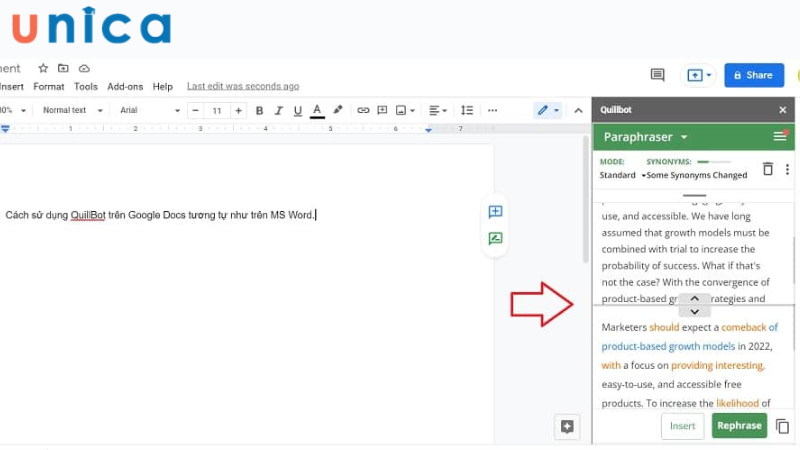Open the highlight color tool
Viewport: 800px width, 450px height.
(x=338, y=110)
